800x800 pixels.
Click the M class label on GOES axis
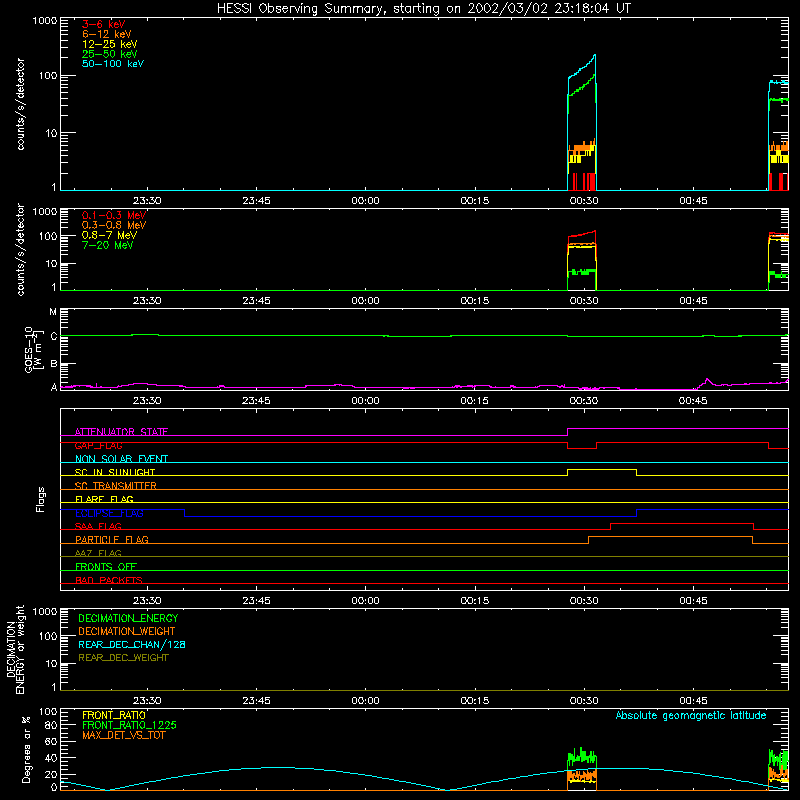[x=53, y=312]
